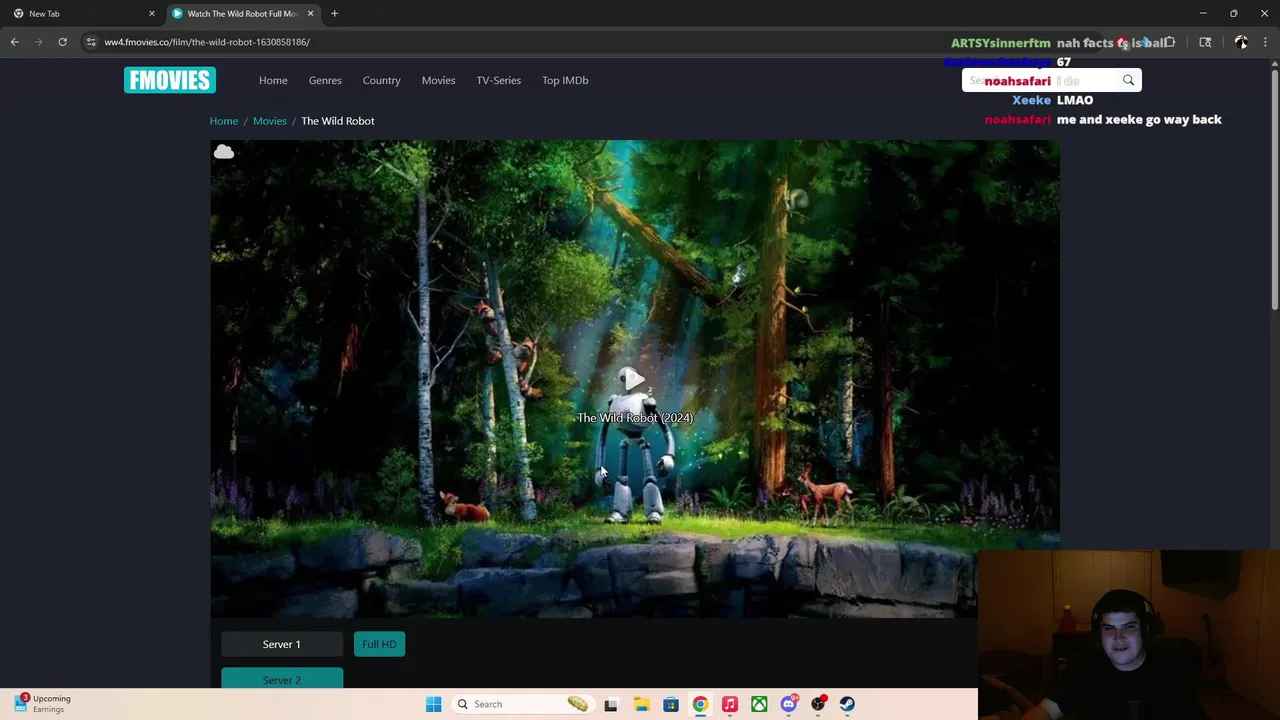Screen dimensions: 1280x720
Task: Open the Country menu
Action: 381,80
